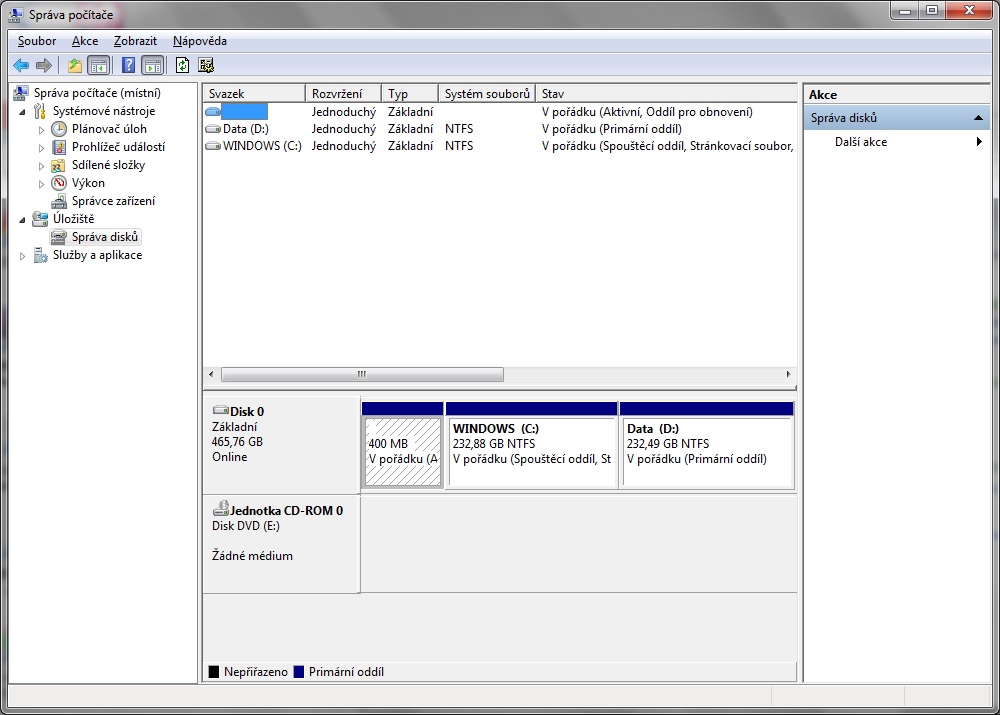
Task: Toggle the action pane show/hide button
Action: (152, 65)
